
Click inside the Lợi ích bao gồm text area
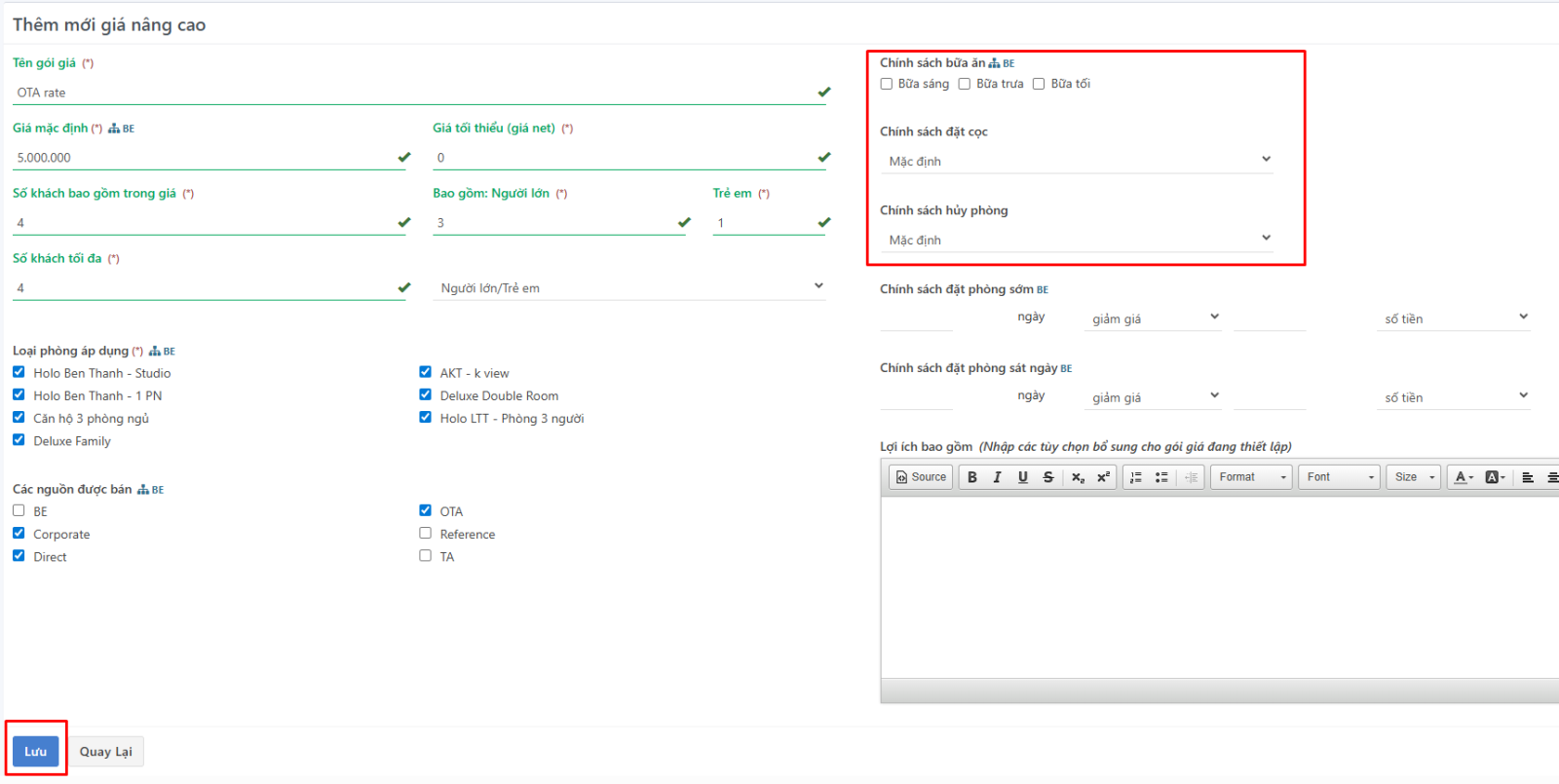pos(1220,587)
